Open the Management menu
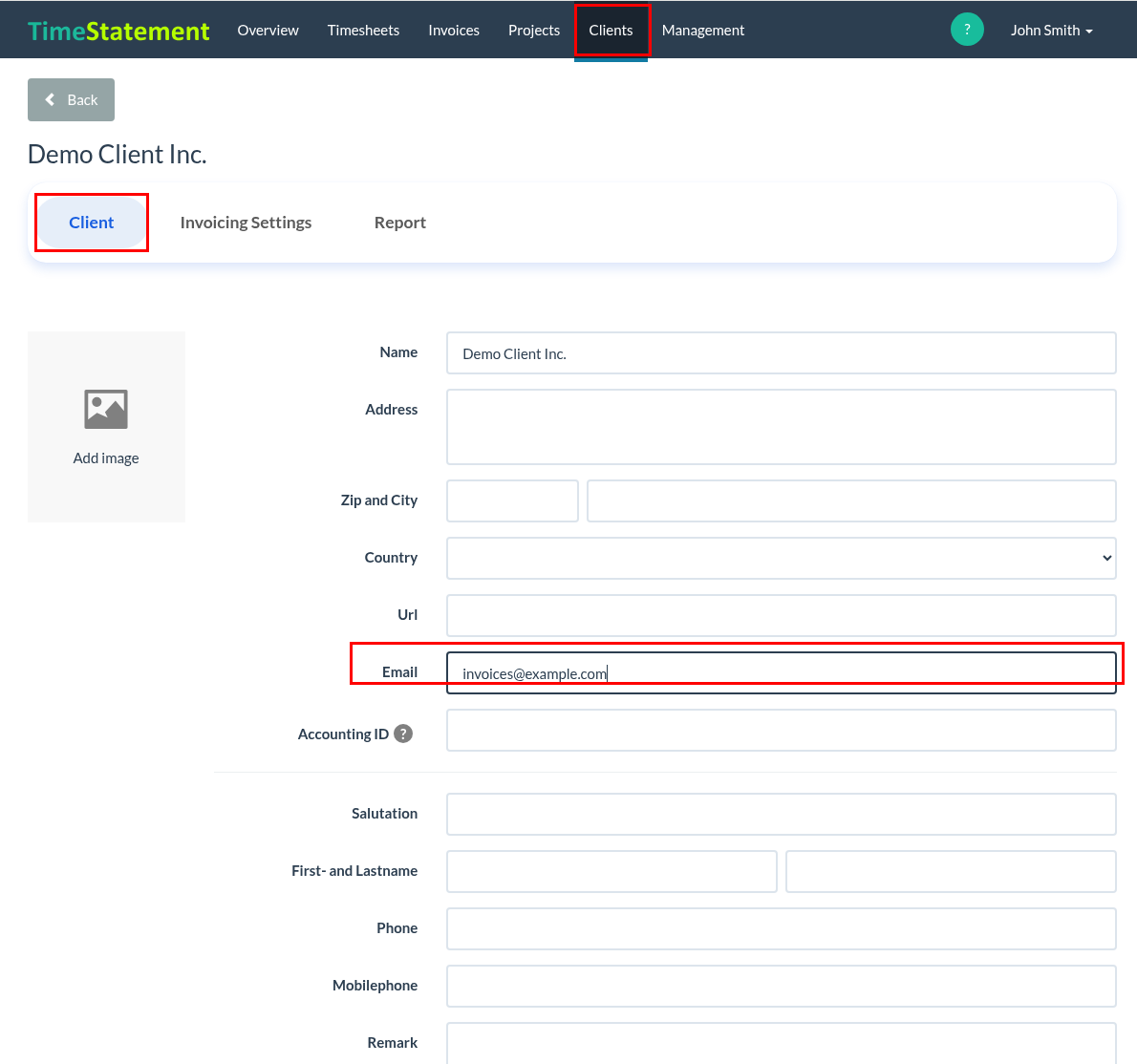 (x=702, y=31)
